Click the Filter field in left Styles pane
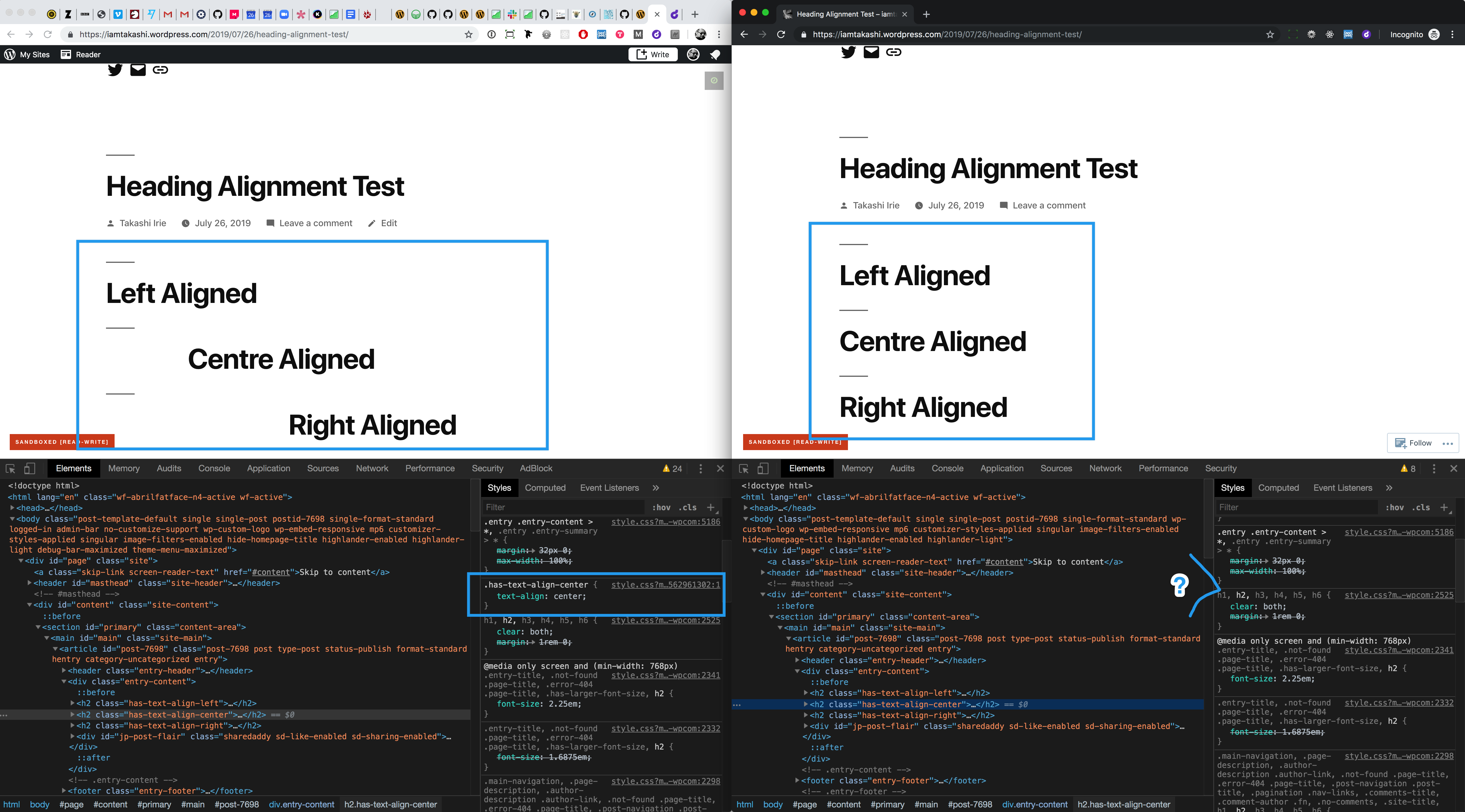 (563, 507)
